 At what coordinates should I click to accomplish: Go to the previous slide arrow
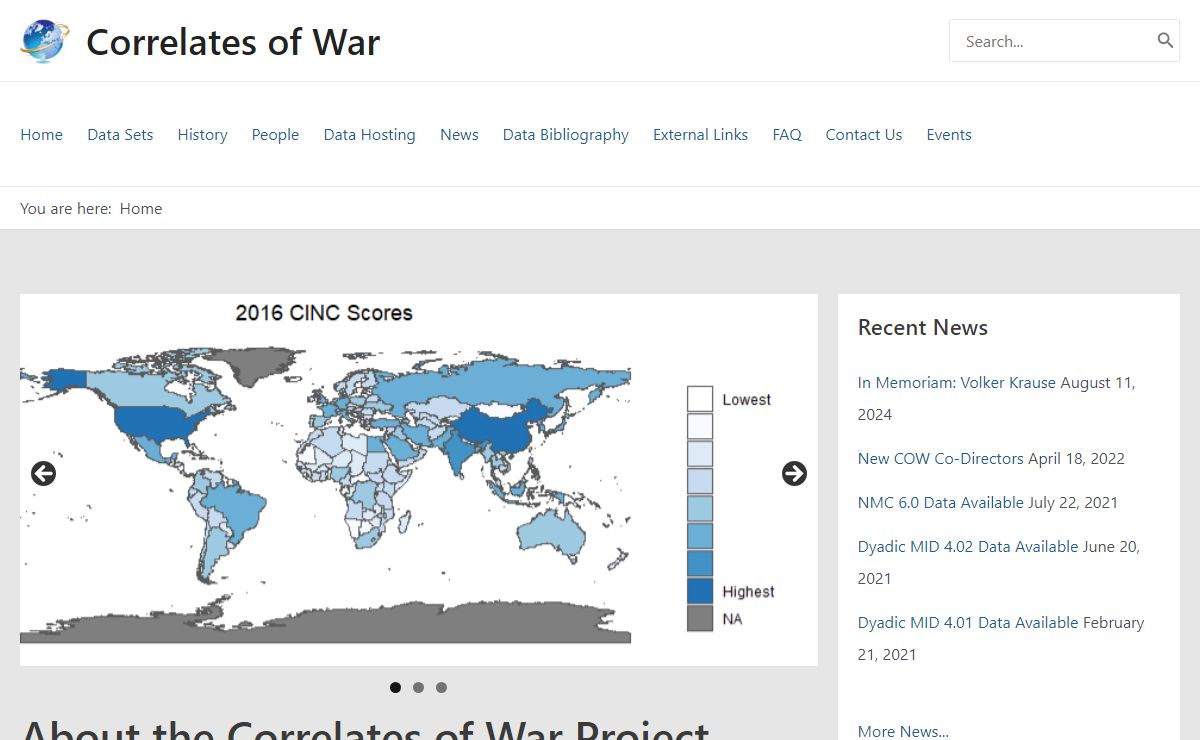point(43,474)
